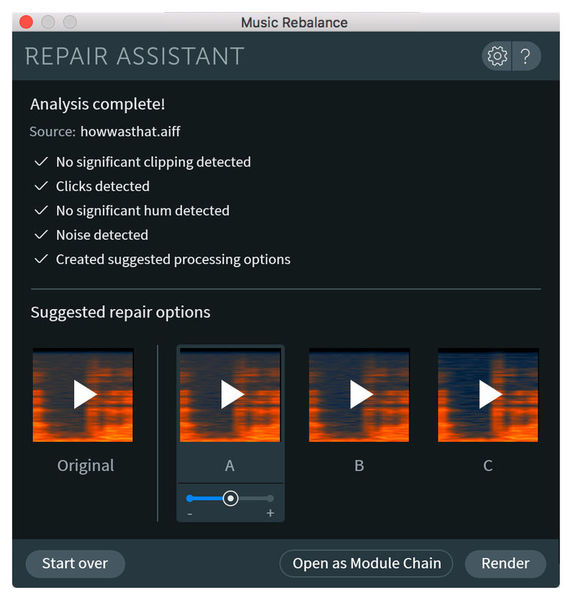Click the source file name howwasthat.aiff
Image resolution: width=572 pixels, height=600 pixels.
point(130,132)
